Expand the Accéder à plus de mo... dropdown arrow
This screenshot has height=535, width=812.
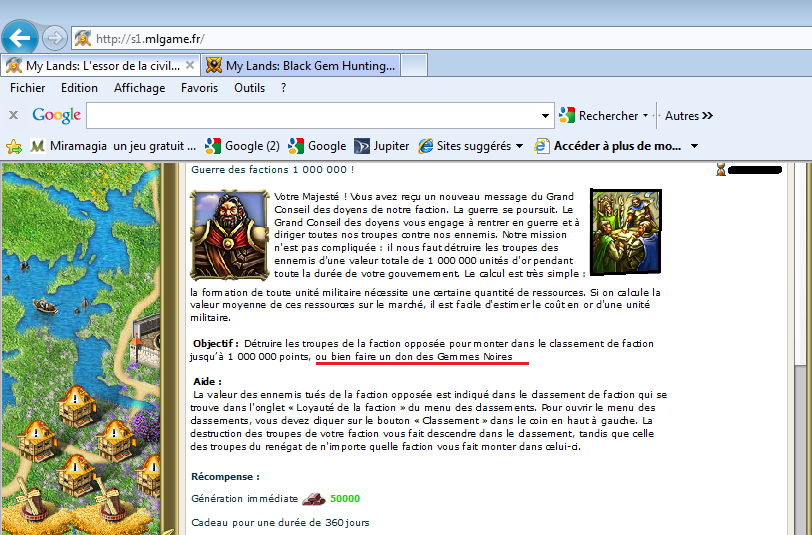(x=695, y=146)
